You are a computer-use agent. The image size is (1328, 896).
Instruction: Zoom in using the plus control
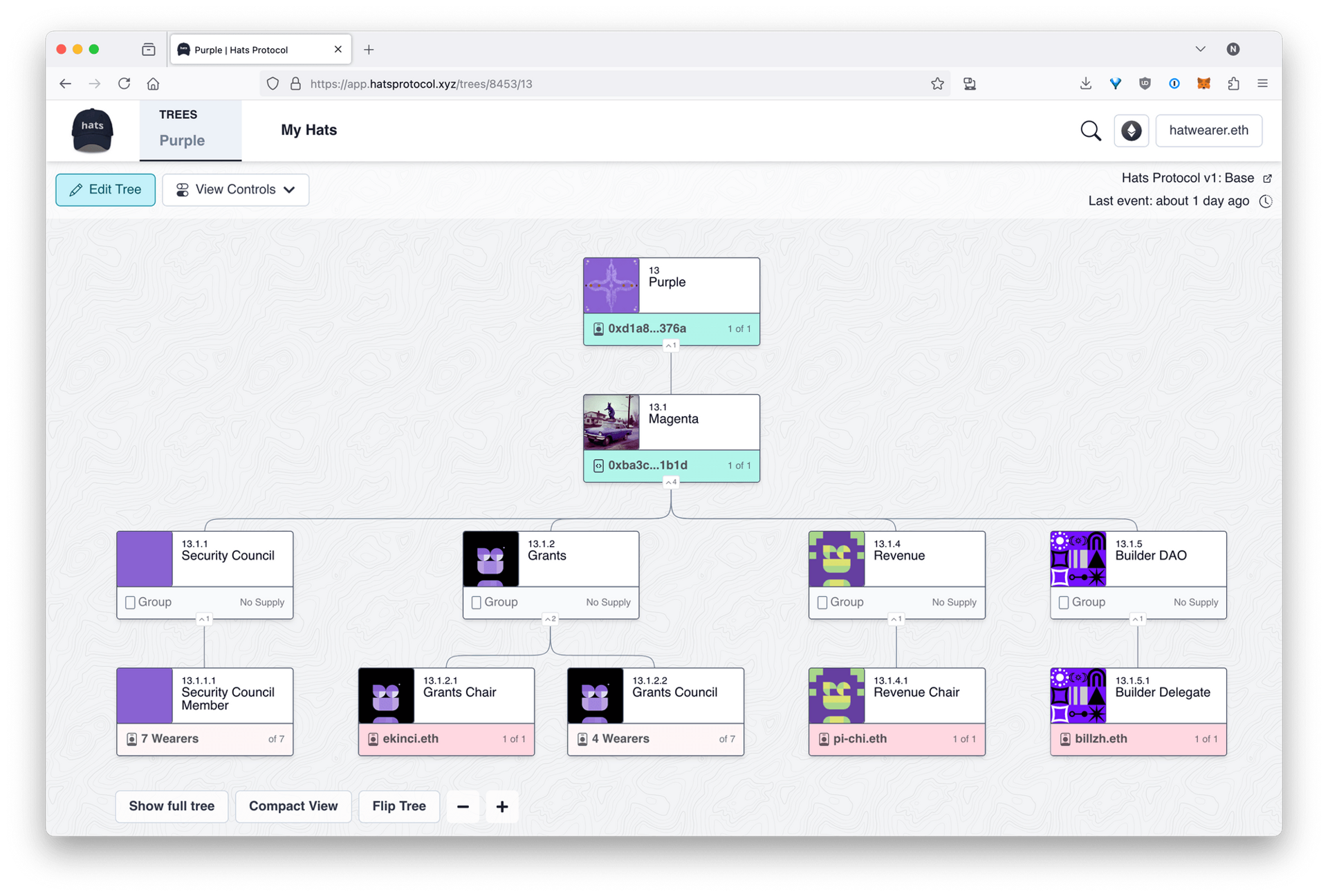click(x=501, y=806)
